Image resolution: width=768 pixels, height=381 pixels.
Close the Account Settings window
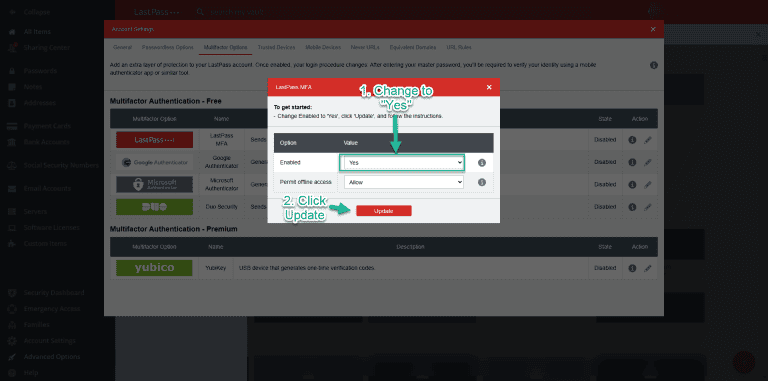pyautogui.click(x=653, y=29)
